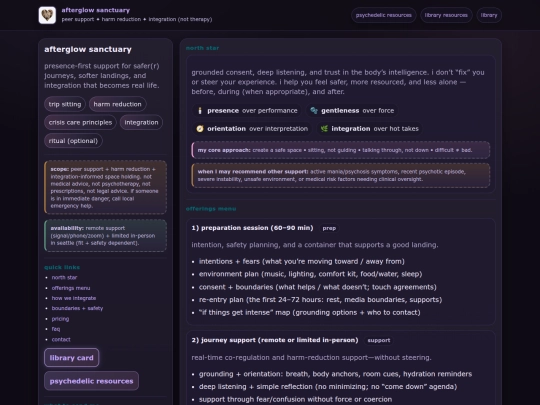Click the icon beside gentleness over force
Viewport: 540px width, 405px height.
[314, 111]
